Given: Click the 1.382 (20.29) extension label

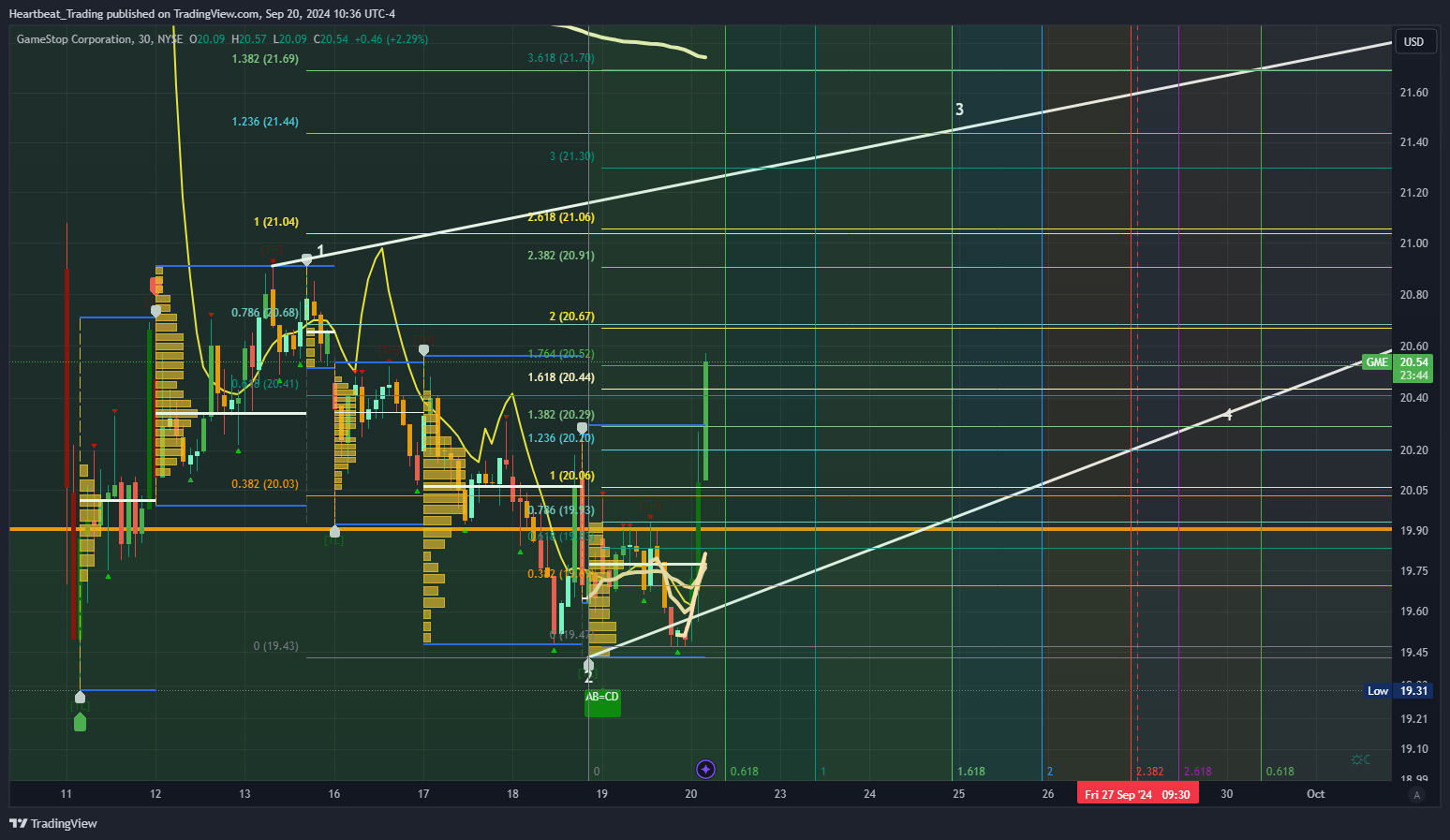Looking at the screenshot, I should point(561,415).
